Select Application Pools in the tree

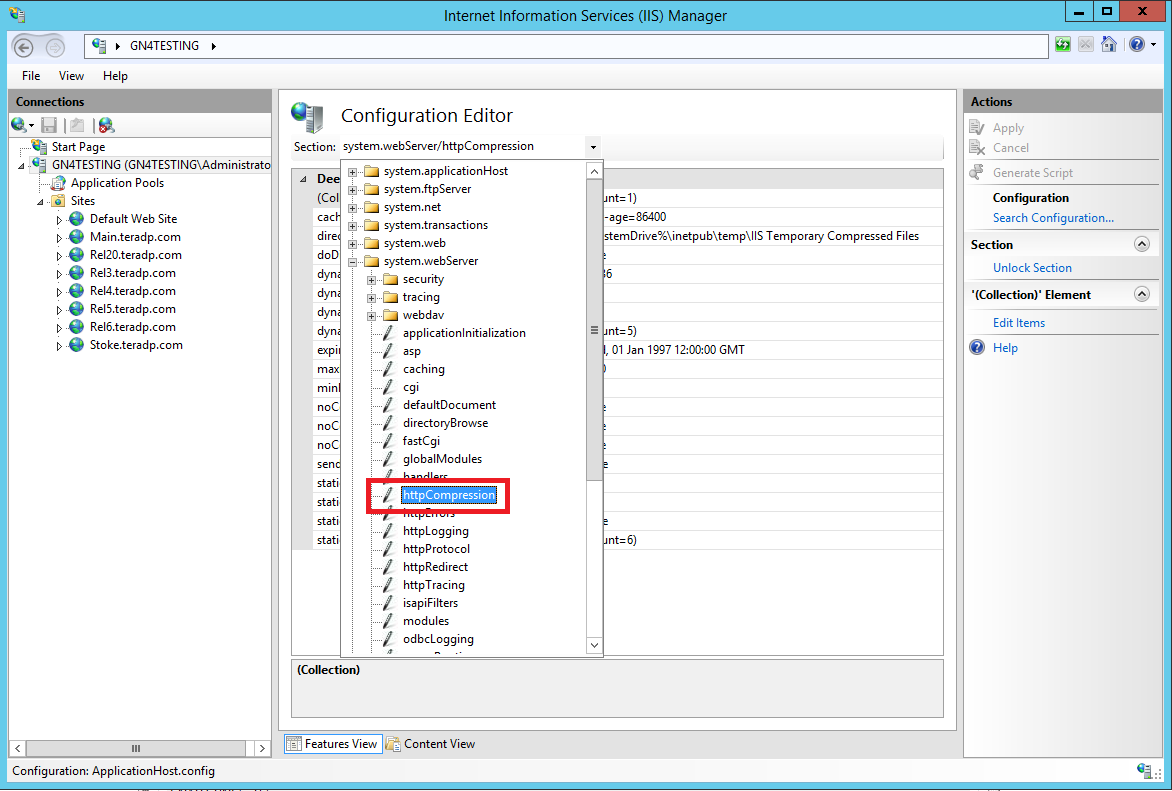(x=117, y=182)
